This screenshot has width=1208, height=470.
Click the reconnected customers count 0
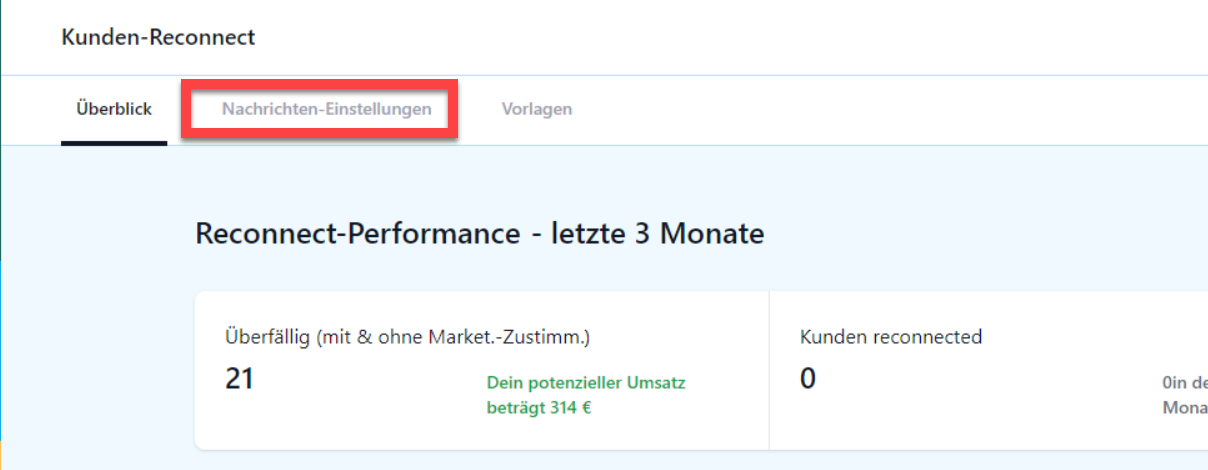808,379
